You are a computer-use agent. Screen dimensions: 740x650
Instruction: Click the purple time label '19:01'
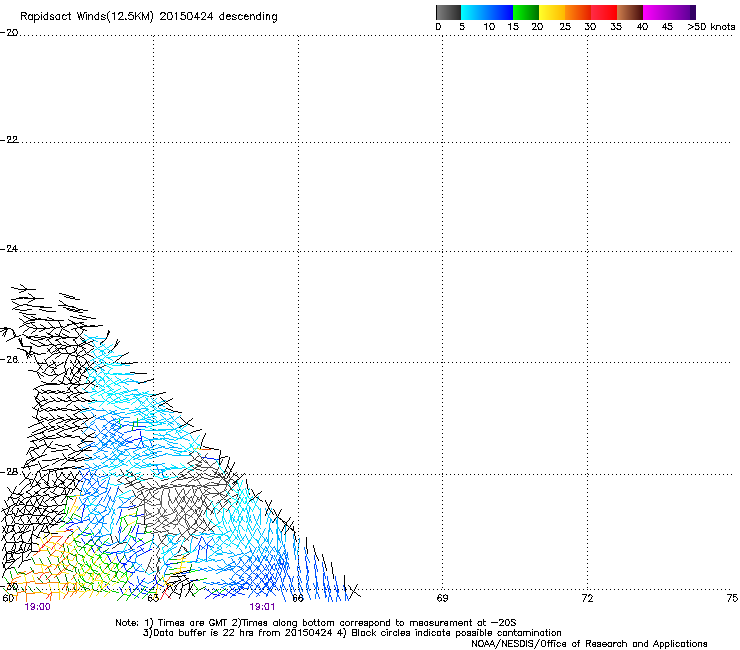(x=262, y=607)
